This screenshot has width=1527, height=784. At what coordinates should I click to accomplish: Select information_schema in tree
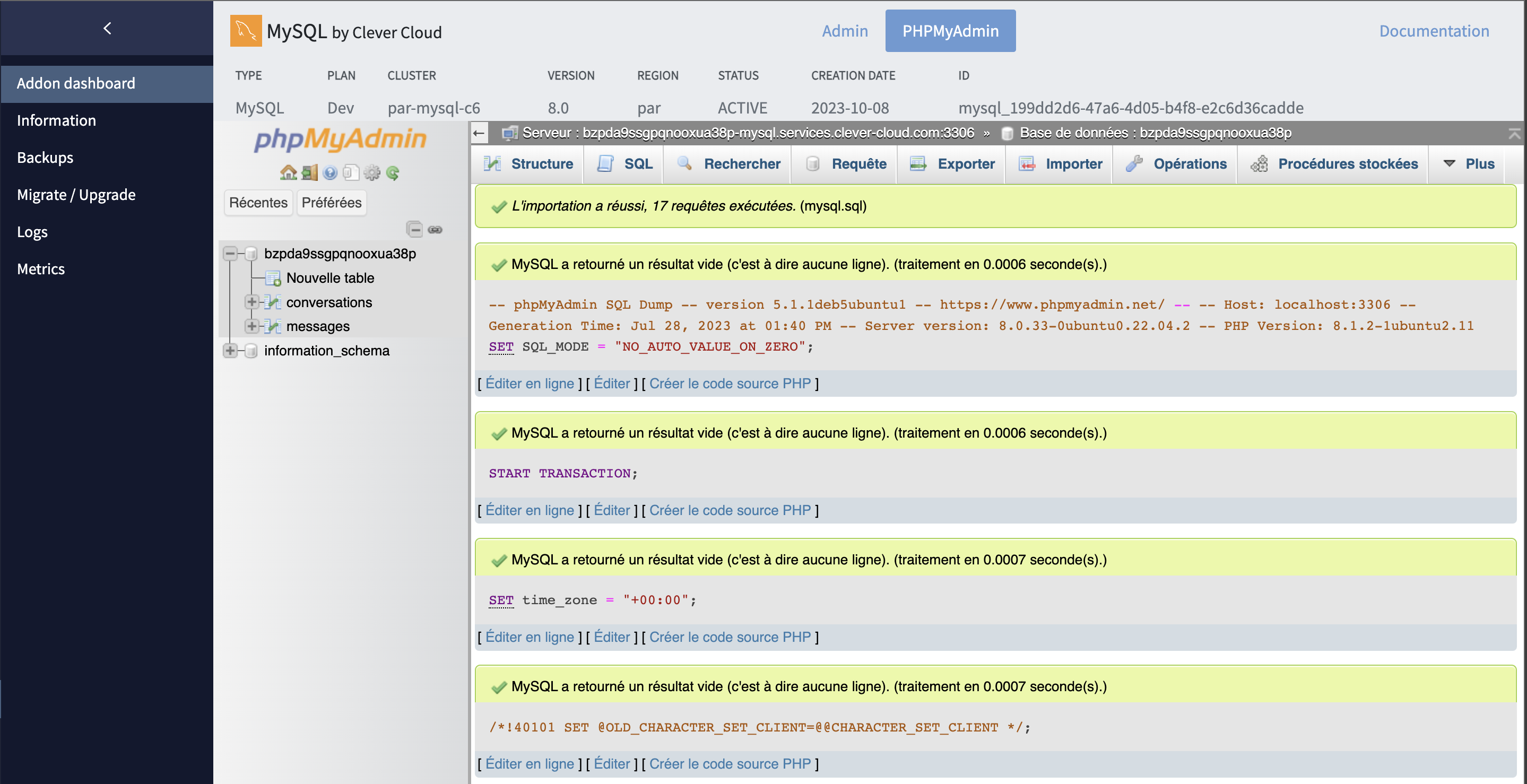(327, 351)
